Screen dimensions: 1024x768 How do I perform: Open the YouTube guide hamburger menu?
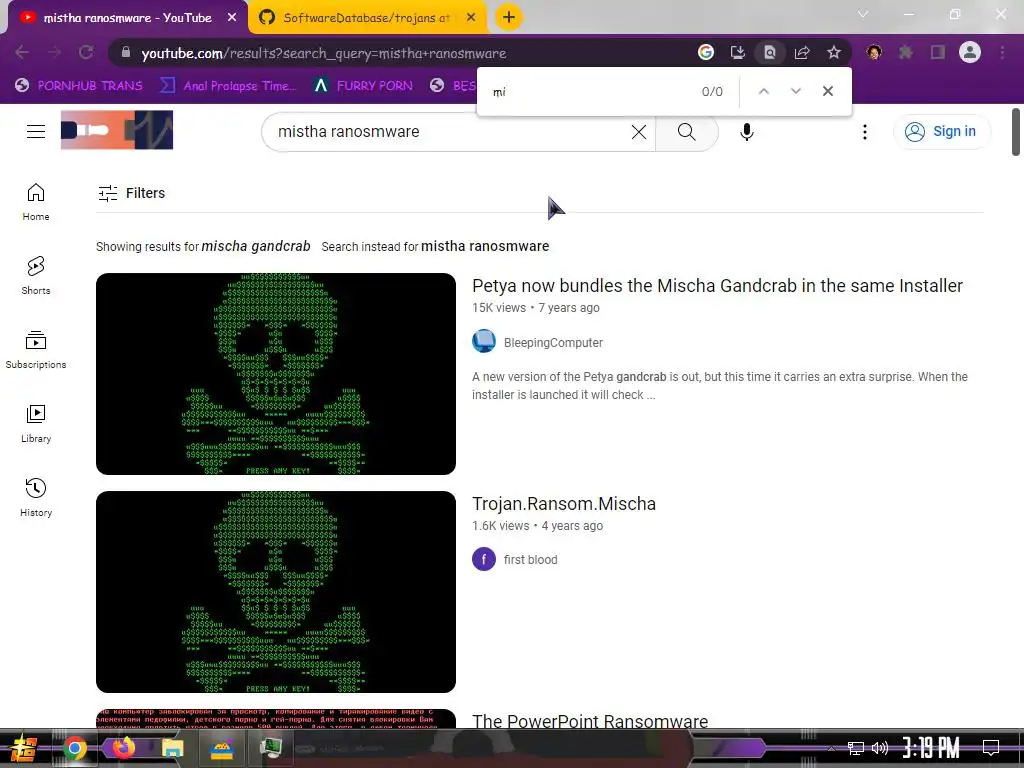[36, 131]
